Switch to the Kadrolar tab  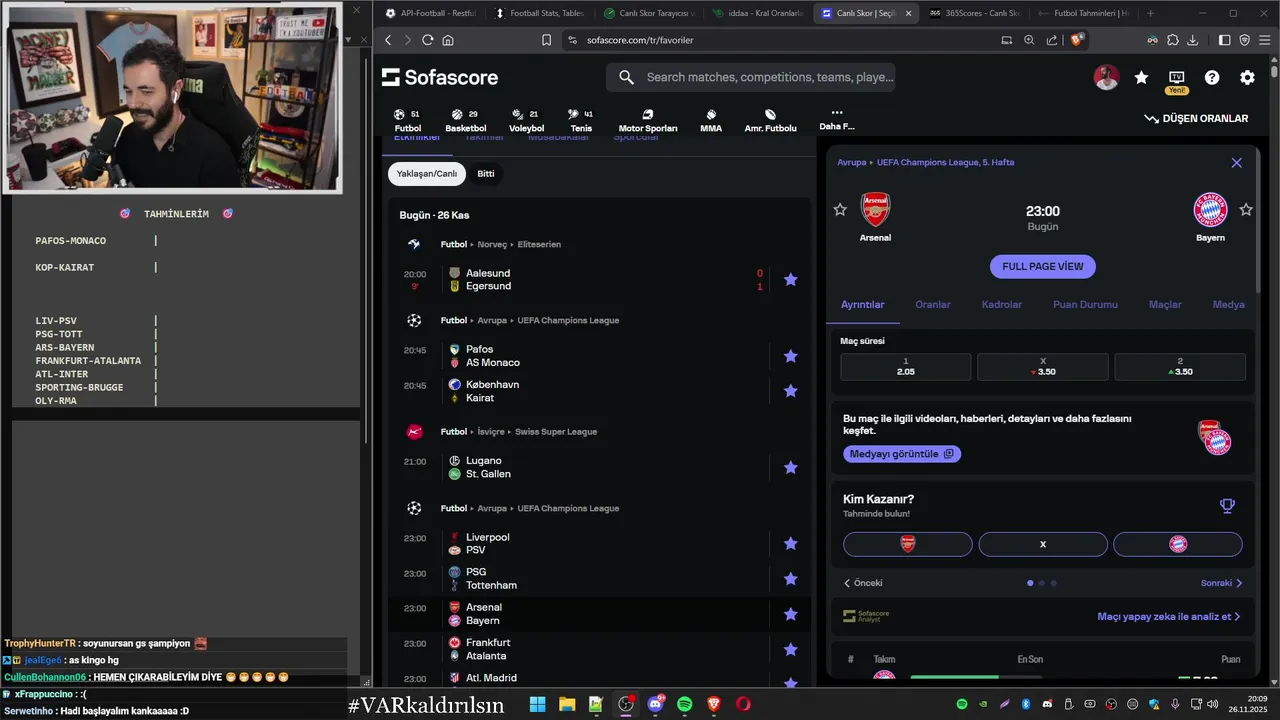point(1002,304)
